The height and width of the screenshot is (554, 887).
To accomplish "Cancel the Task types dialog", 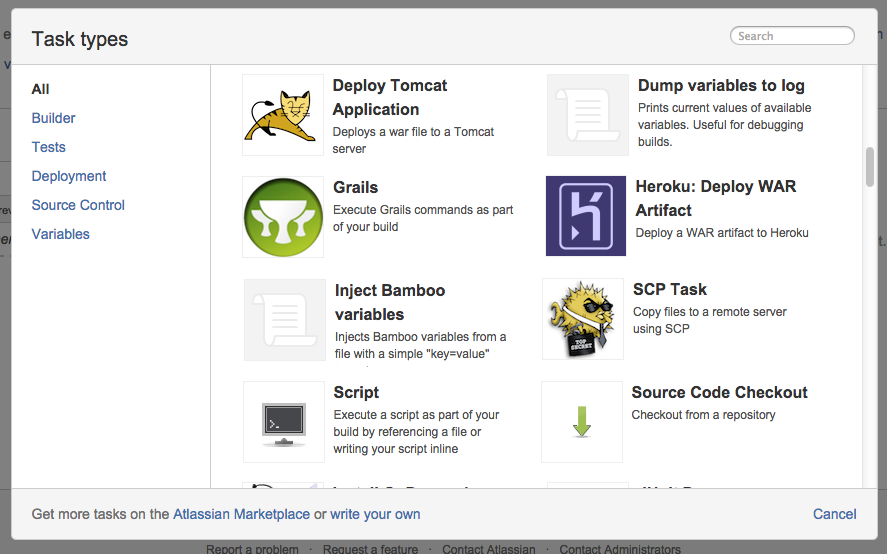I will point(834,514).
